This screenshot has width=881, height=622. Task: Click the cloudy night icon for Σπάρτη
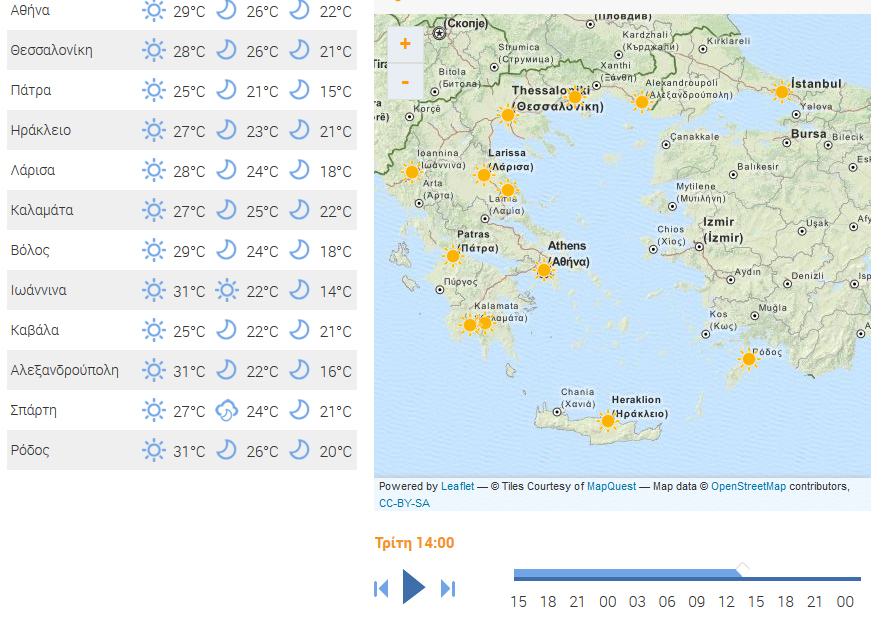pos(227,411)
